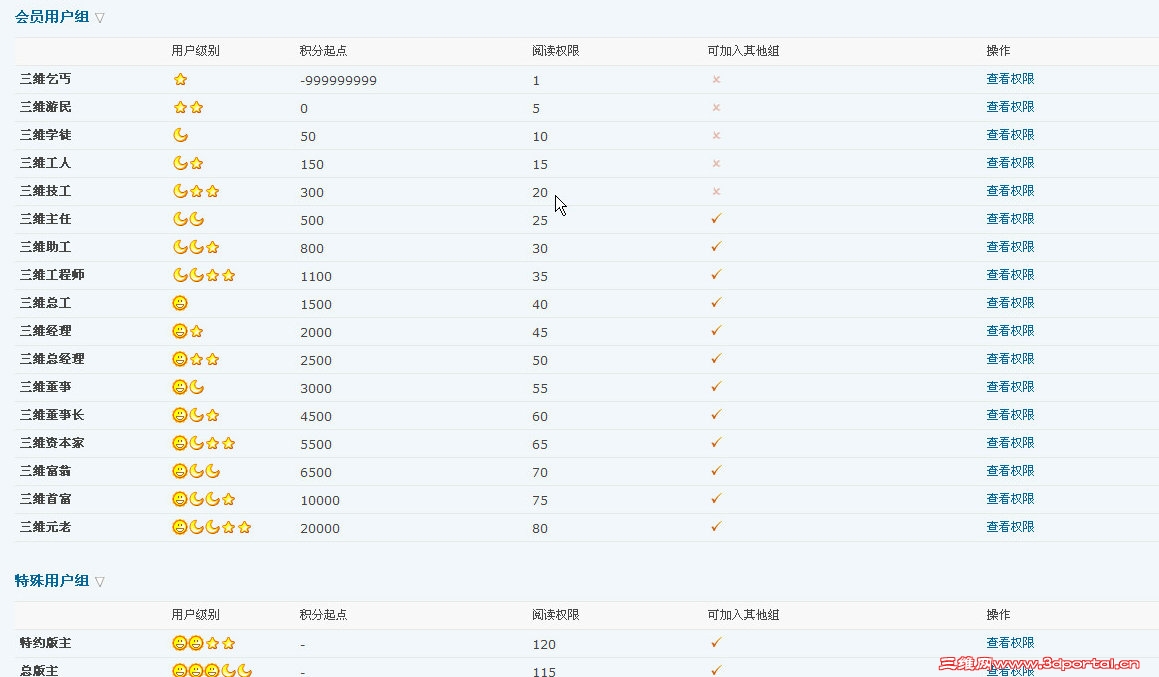Open 查看权限 for 三维董事长

pyautogui.click(x=1010, y=415)
